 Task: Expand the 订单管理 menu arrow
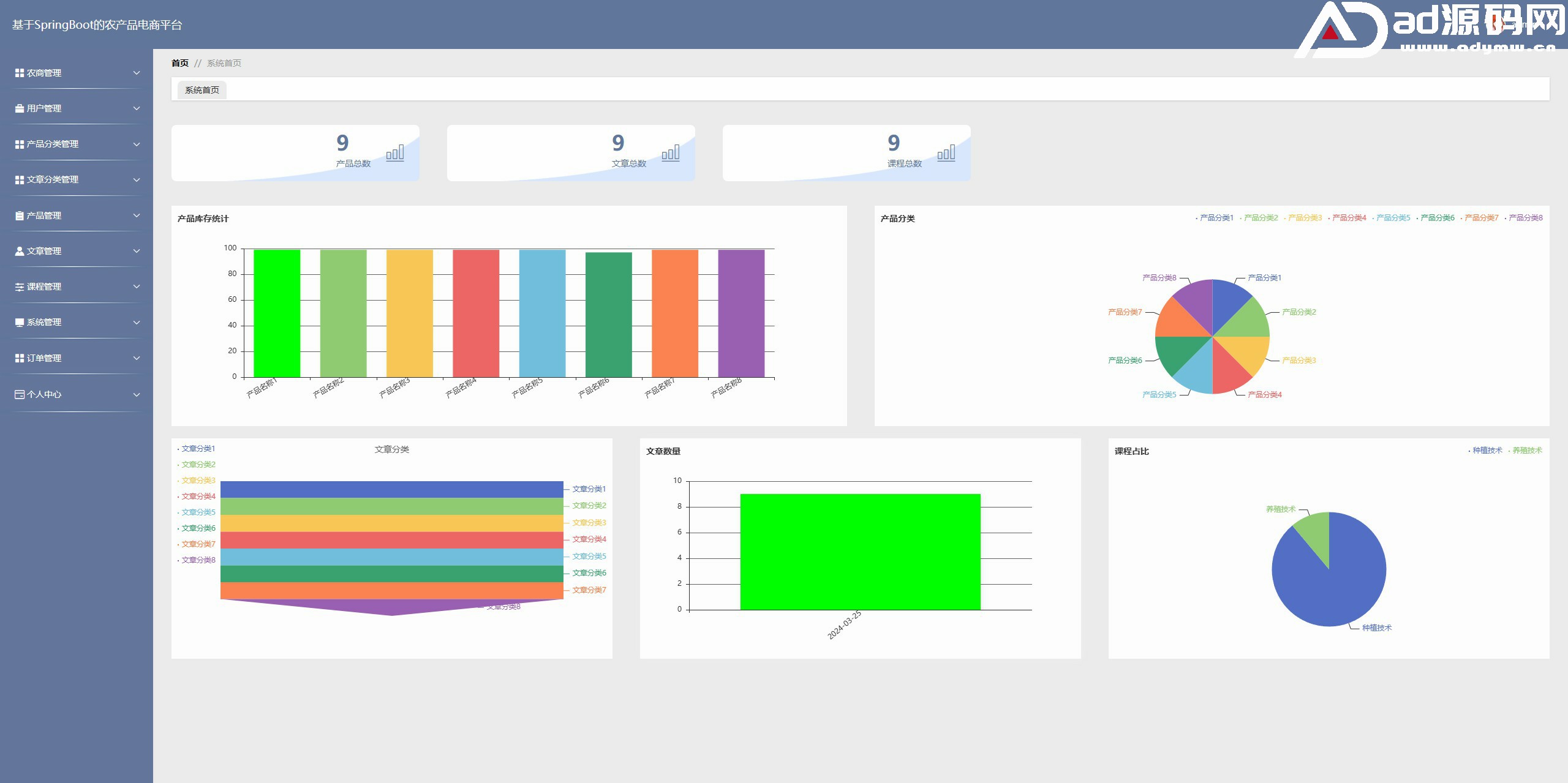[137, 358]
